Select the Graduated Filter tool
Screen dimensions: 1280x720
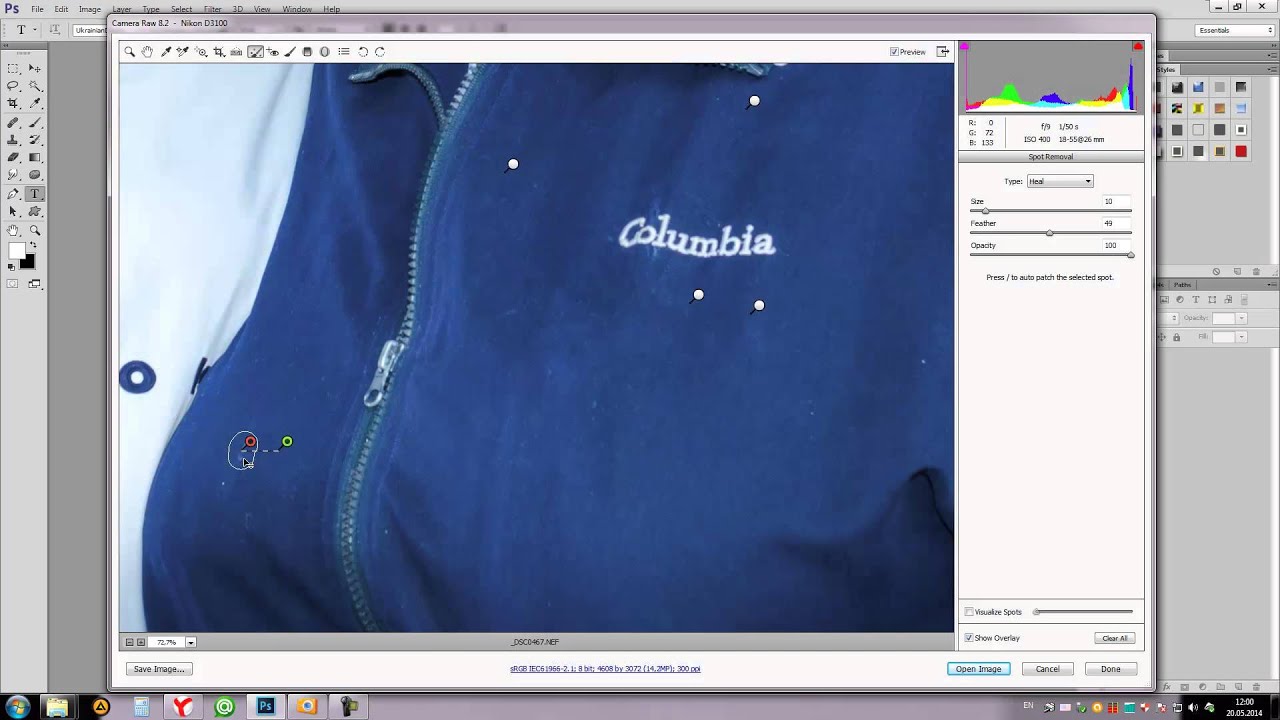pos(307,52)
